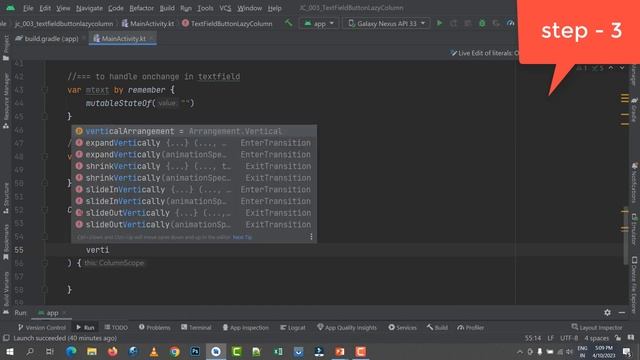The height and width of the screenshot is (360, 640).
Task: Open the Logcat tool window
Action: (293, 327)
